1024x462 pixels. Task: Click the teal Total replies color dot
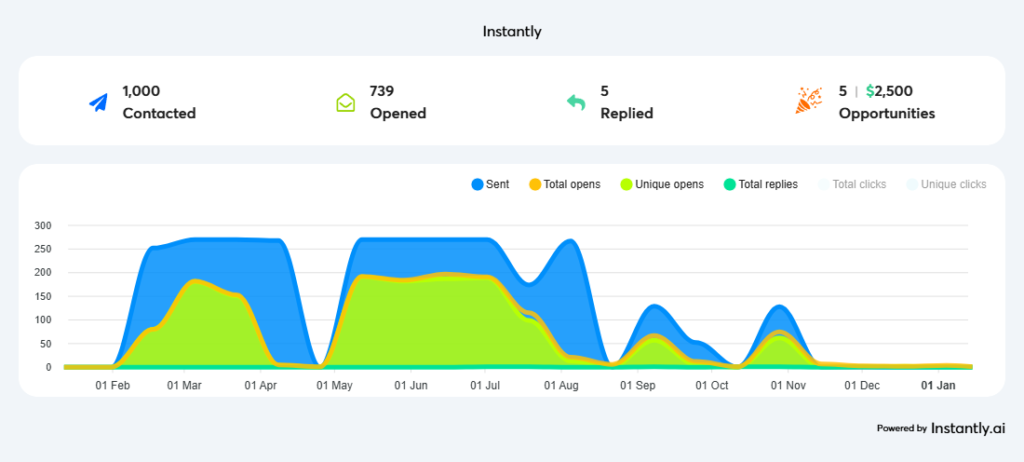click(730, 184)
